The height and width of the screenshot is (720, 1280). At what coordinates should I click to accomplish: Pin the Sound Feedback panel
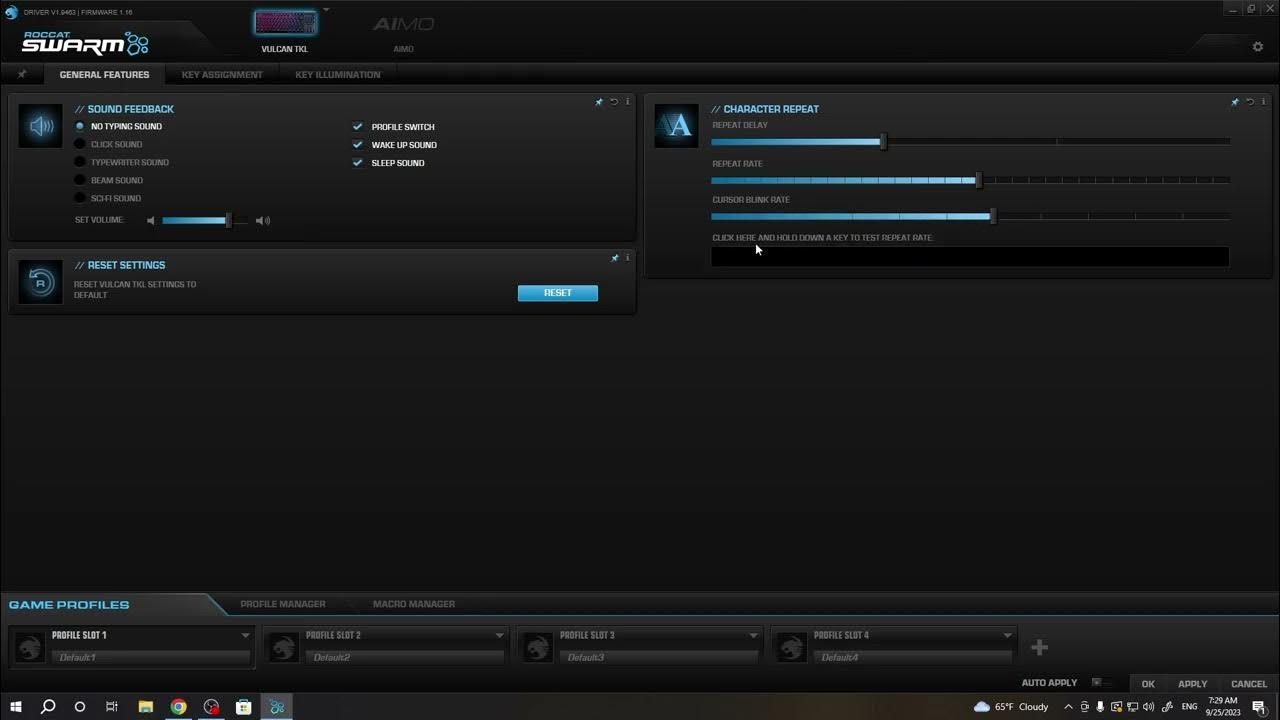pos(599,102)
